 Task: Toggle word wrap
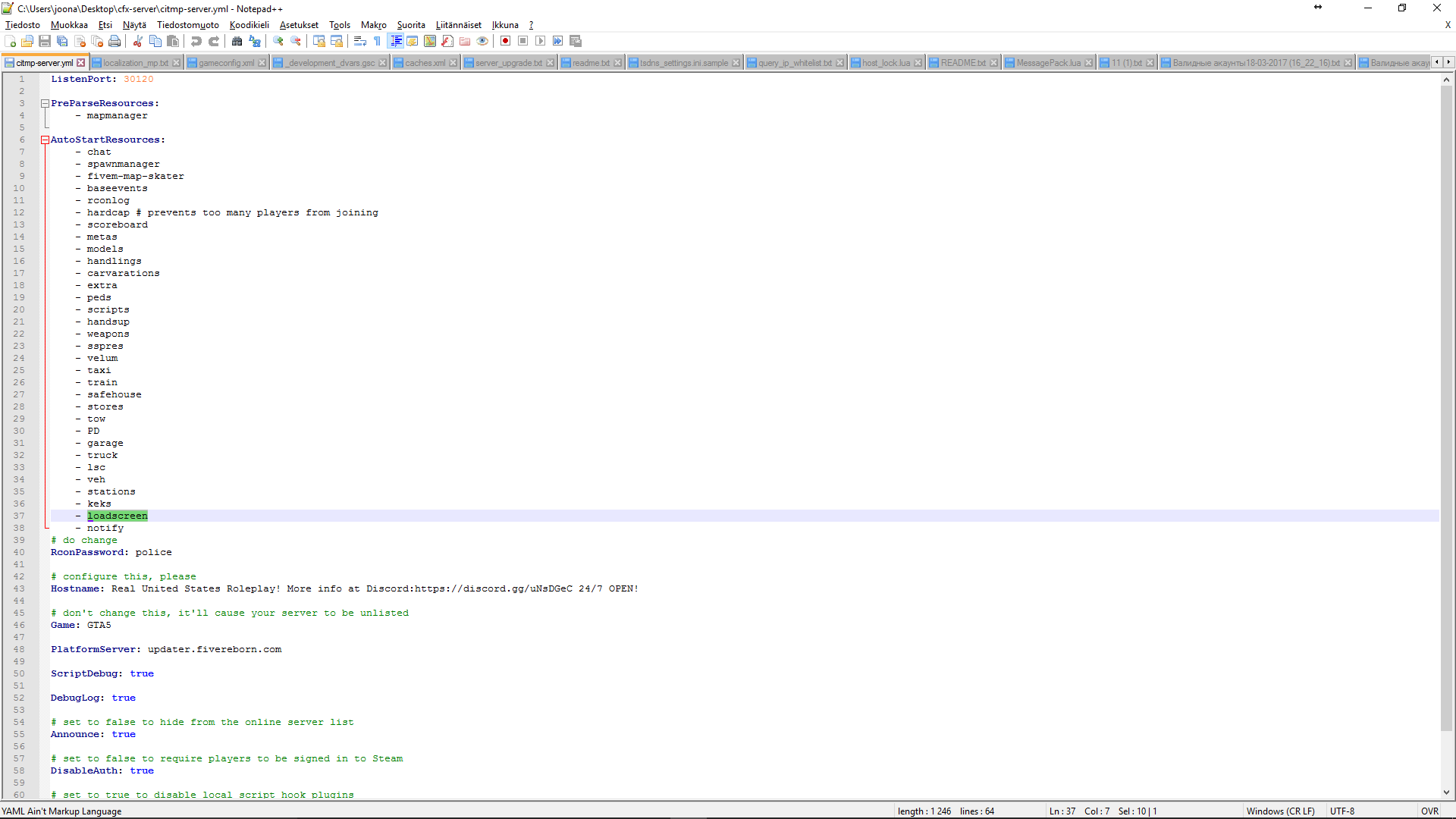tap(359, 41)
